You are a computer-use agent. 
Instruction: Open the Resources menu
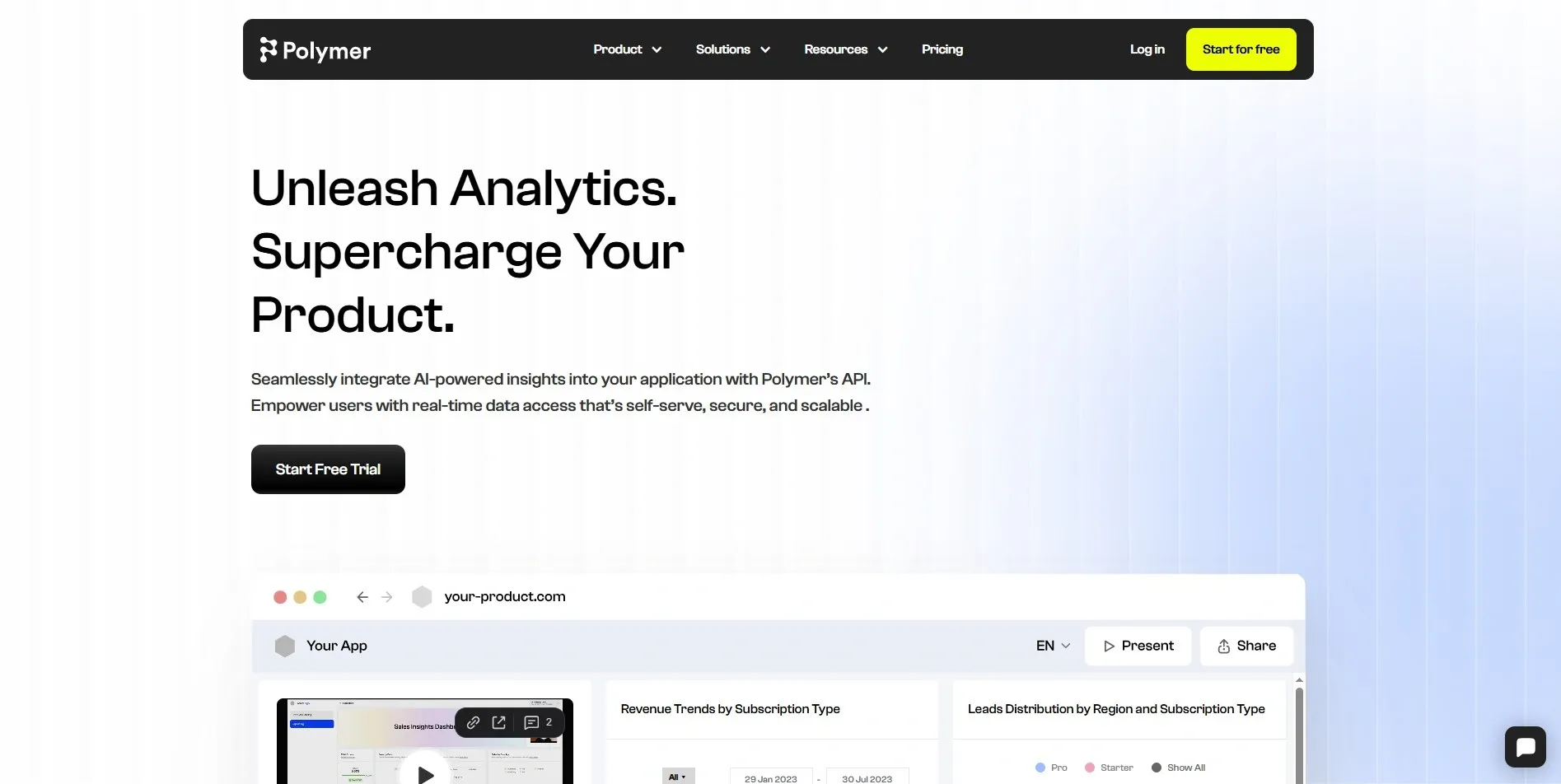point(846,49)
